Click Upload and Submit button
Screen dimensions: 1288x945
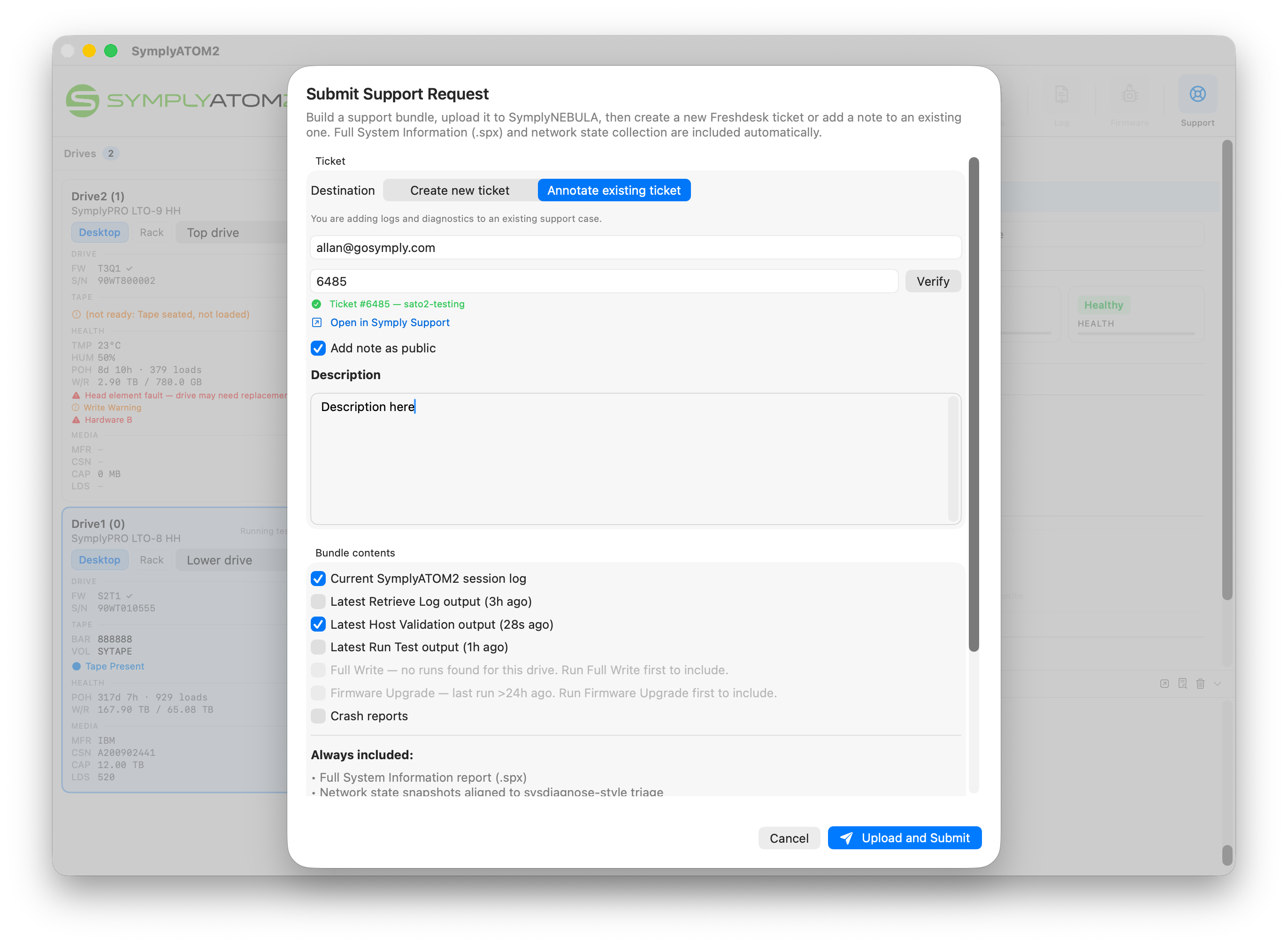[904, 838]
